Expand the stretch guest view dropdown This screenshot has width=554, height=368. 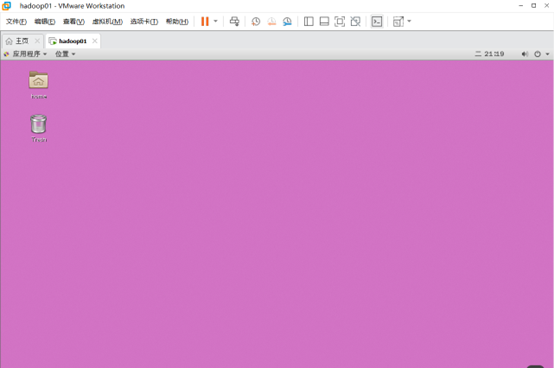[x=409, y=21]
